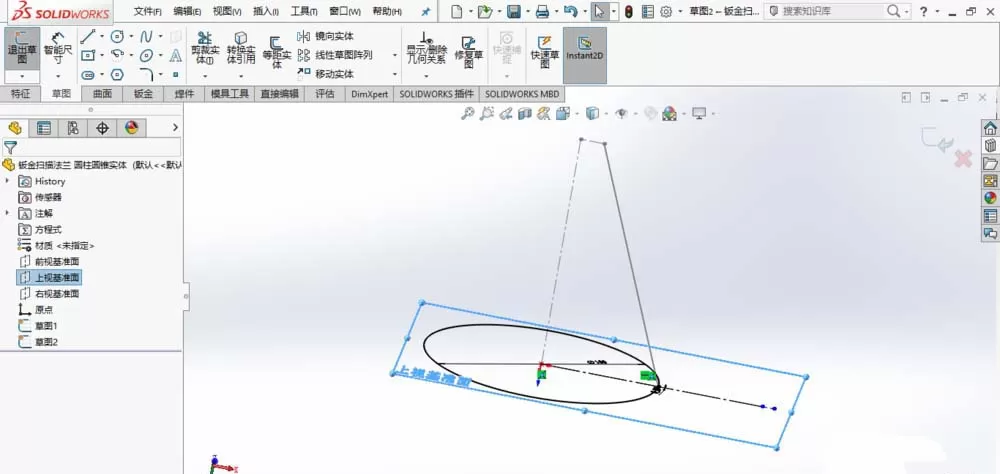Select the Line sketch tool

[x=88, y=36]
